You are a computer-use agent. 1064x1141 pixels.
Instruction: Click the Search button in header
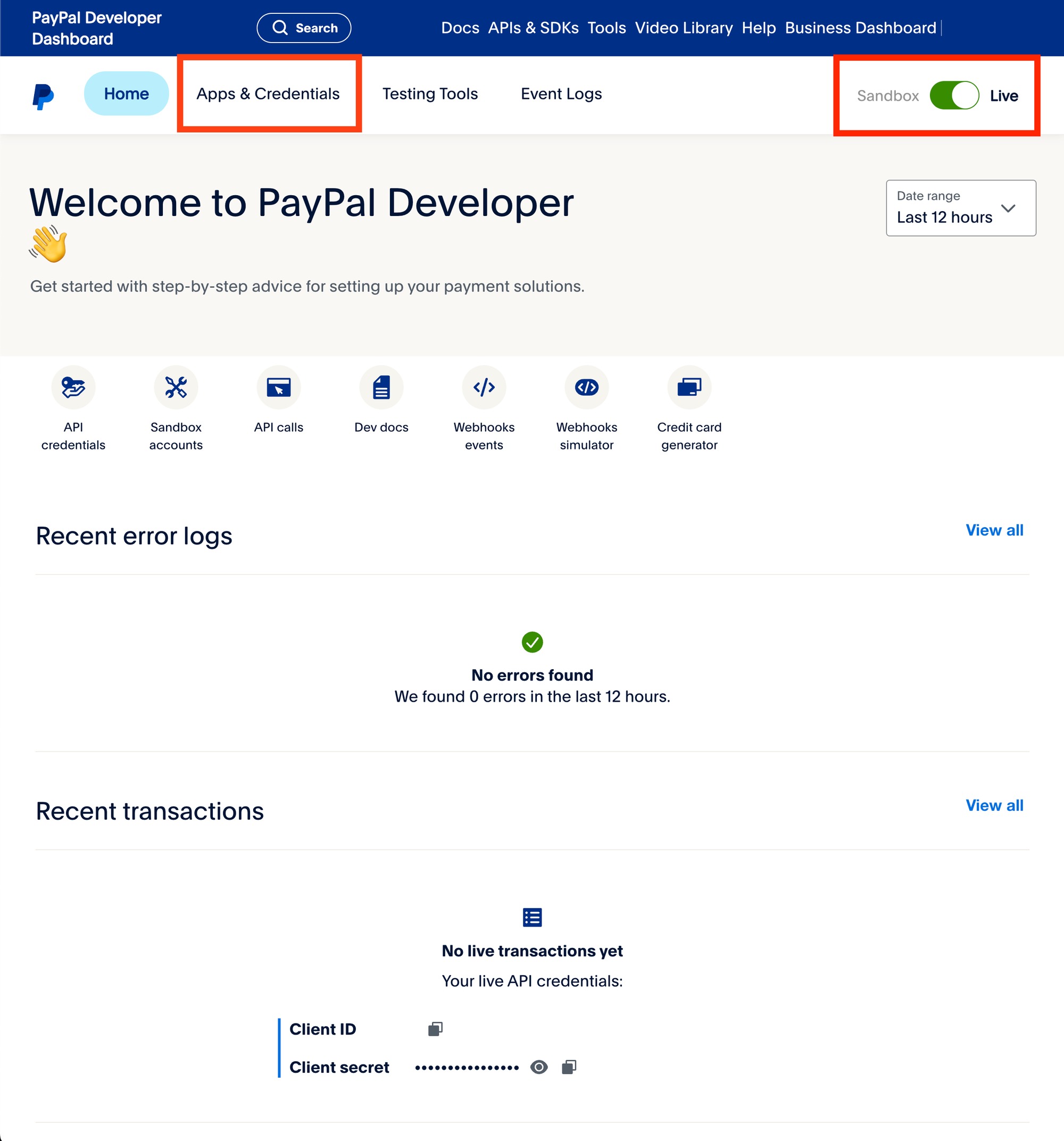304,28
